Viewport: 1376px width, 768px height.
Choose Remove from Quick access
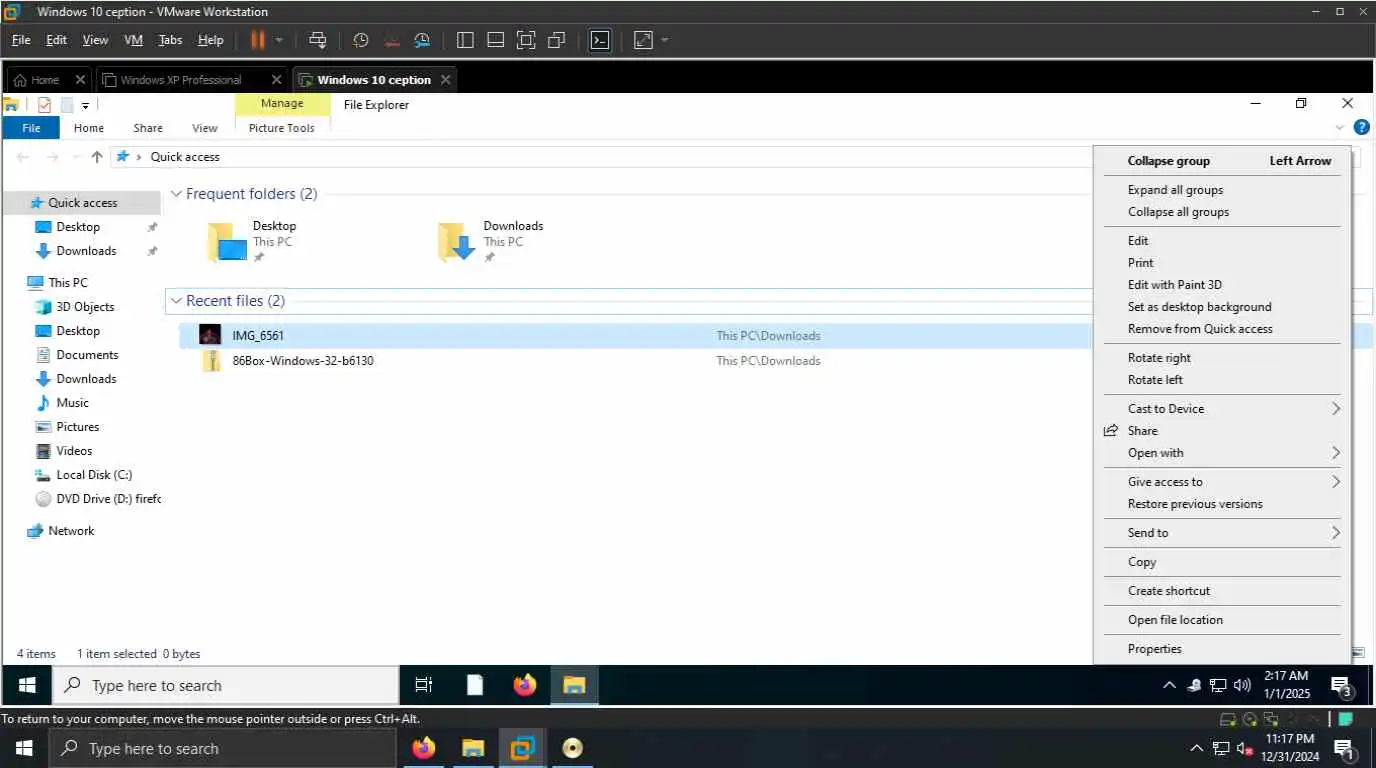pos(1200,329)
